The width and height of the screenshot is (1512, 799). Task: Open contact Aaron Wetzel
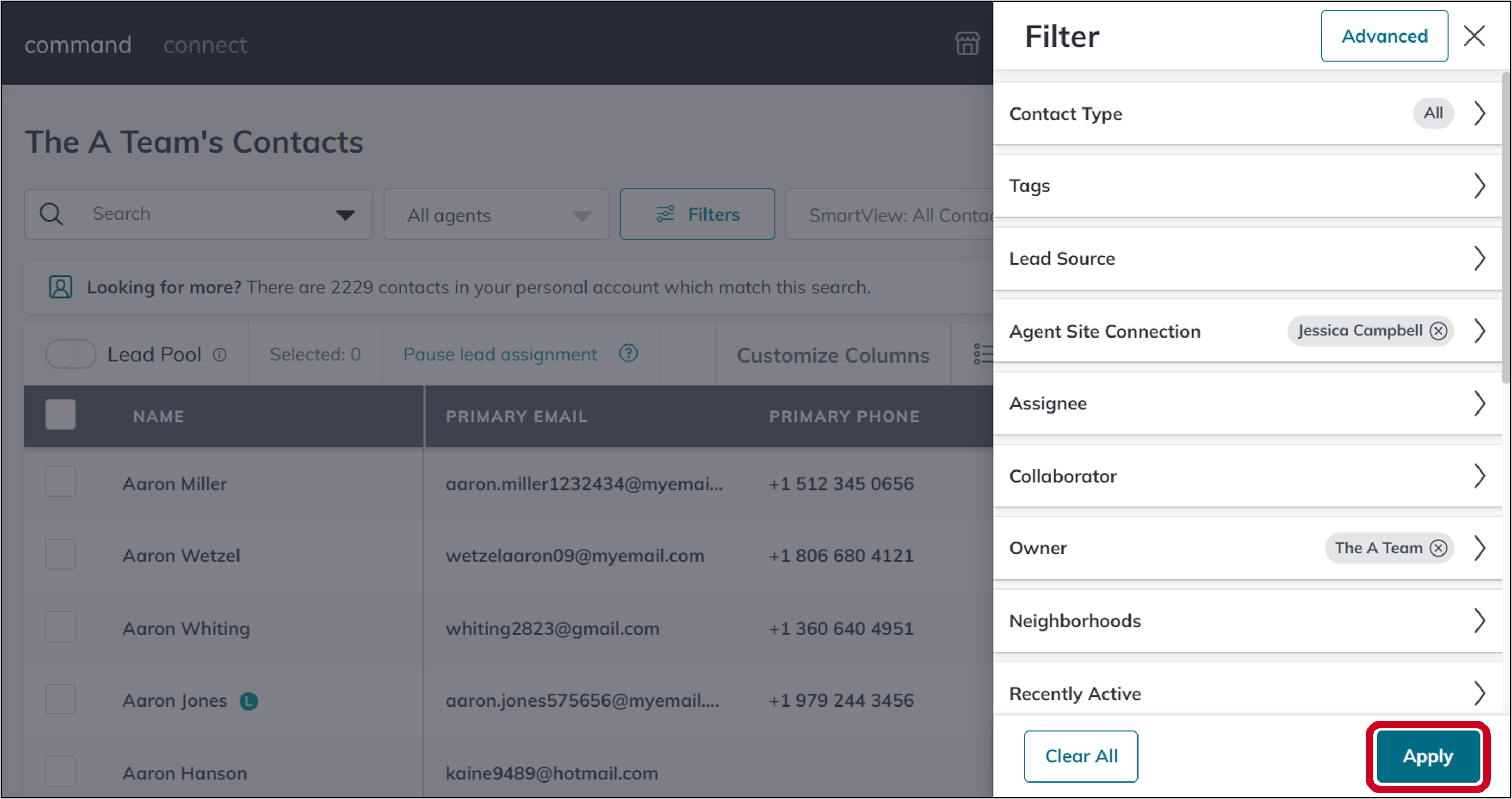point(181,556)
